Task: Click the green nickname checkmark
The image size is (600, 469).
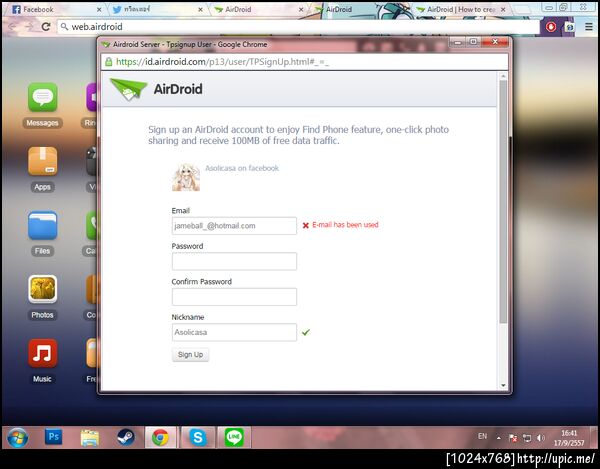Action: coord(306,332)
